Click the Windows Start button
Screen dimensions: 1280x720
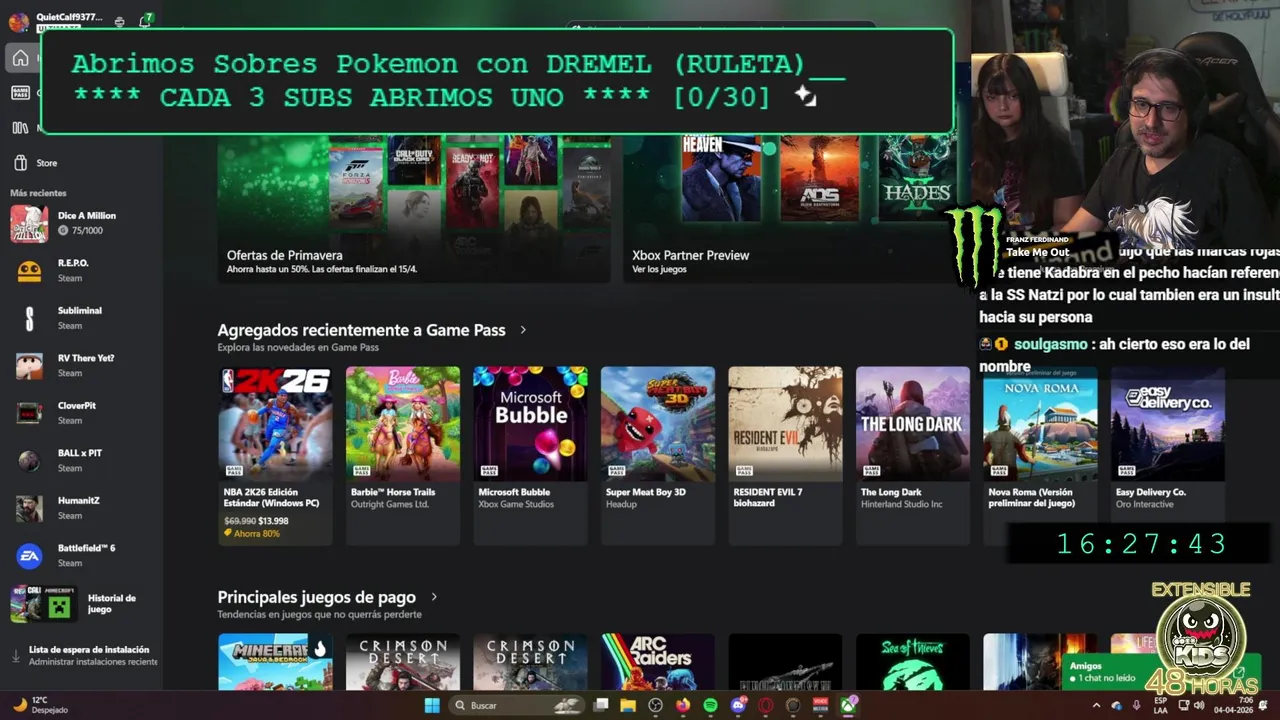432,705
